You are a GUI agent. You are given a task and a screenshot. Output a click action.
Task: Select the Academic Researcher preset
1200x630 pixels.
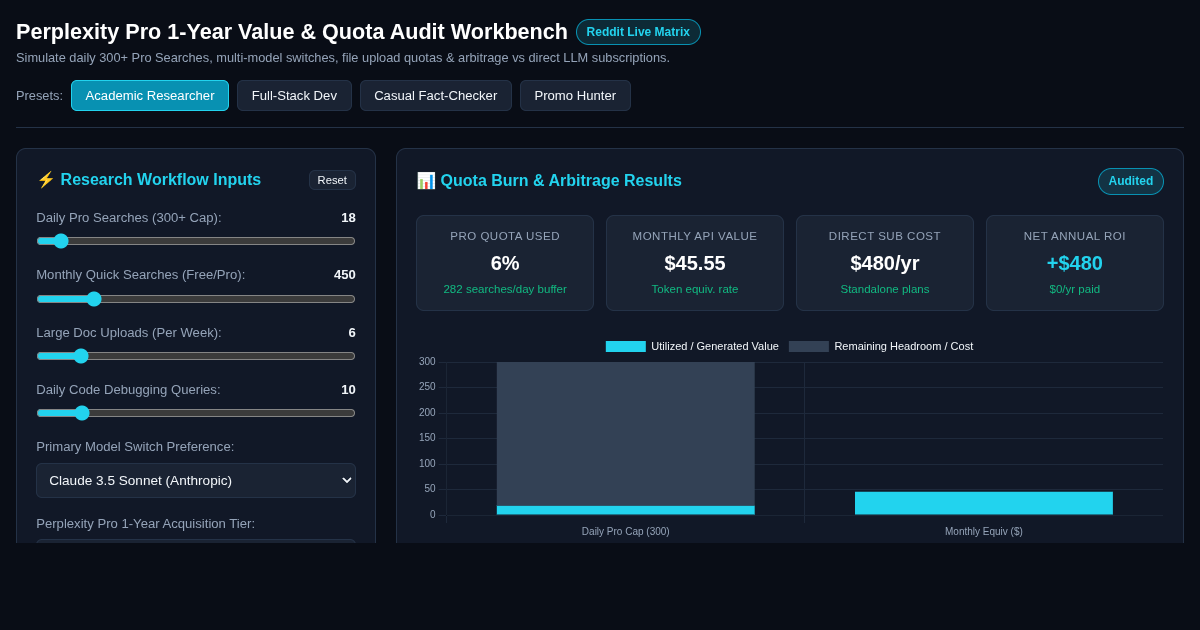[x=150, y=95]
